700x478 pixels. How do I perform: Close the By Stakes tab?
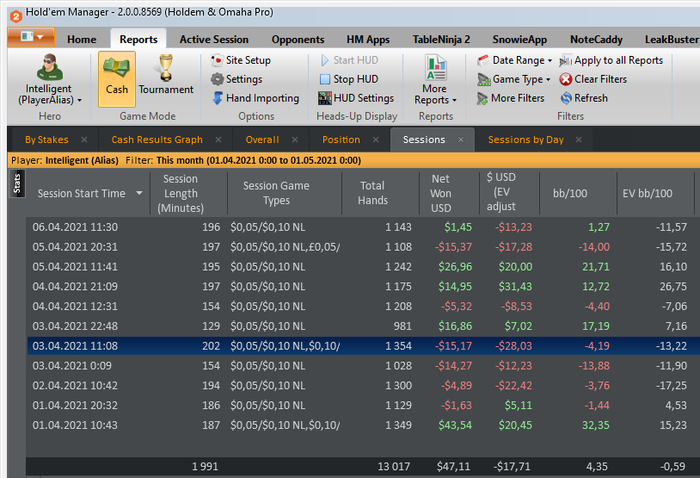pos(84,140)
